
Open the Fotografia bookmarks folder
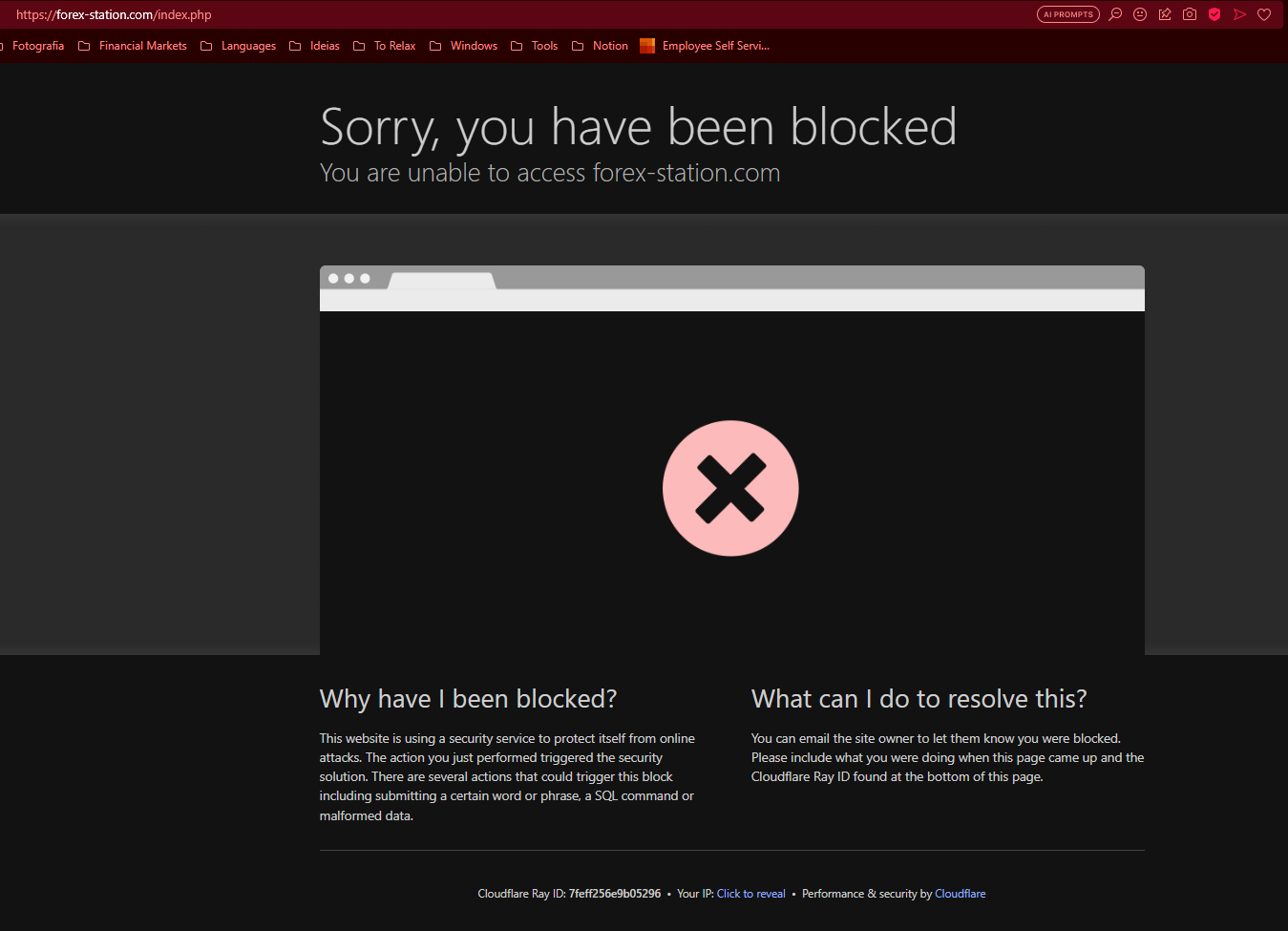35,46
